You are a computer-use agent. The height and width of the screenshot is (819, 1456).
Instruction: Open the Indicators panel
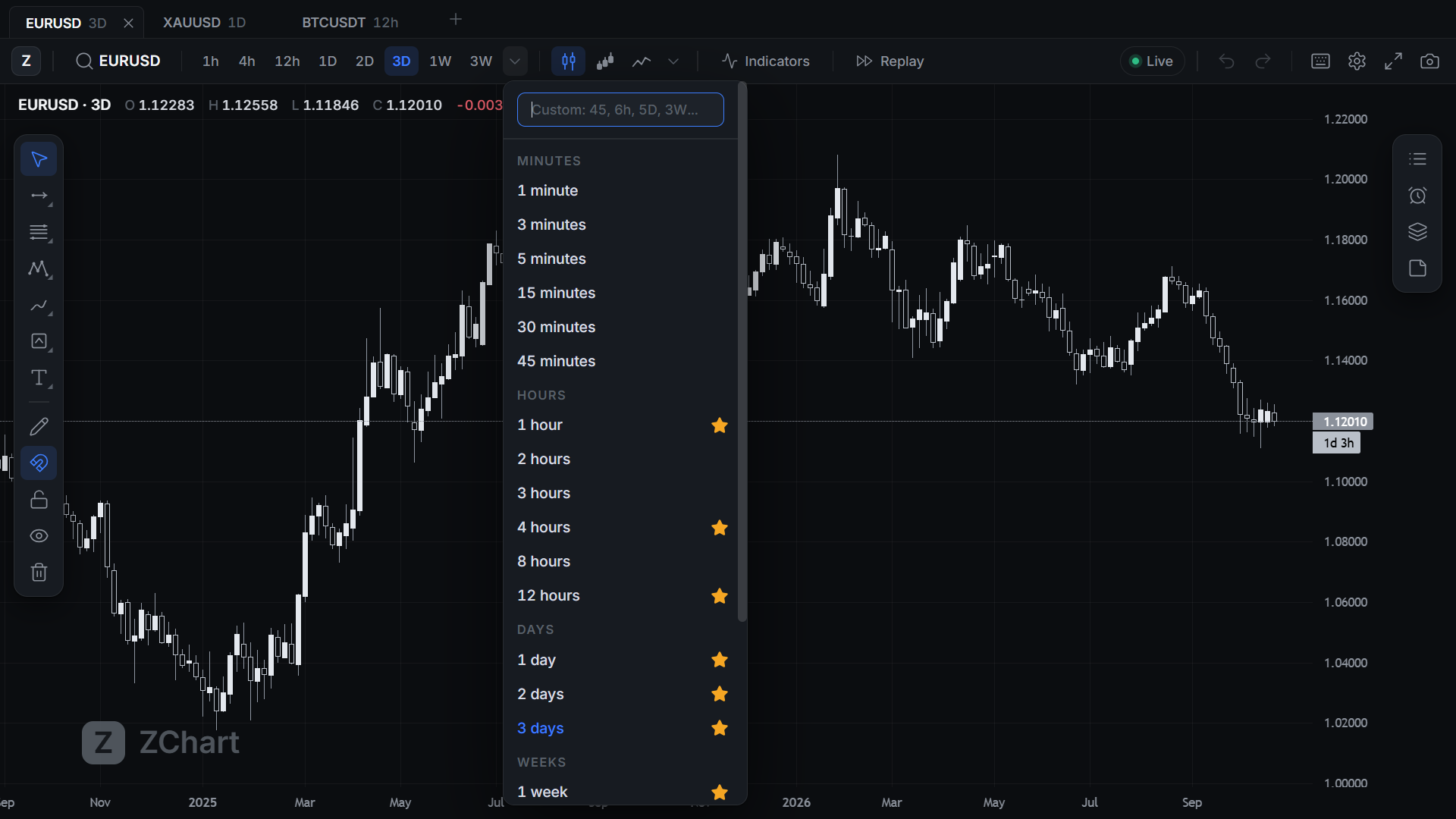[766, 61]
